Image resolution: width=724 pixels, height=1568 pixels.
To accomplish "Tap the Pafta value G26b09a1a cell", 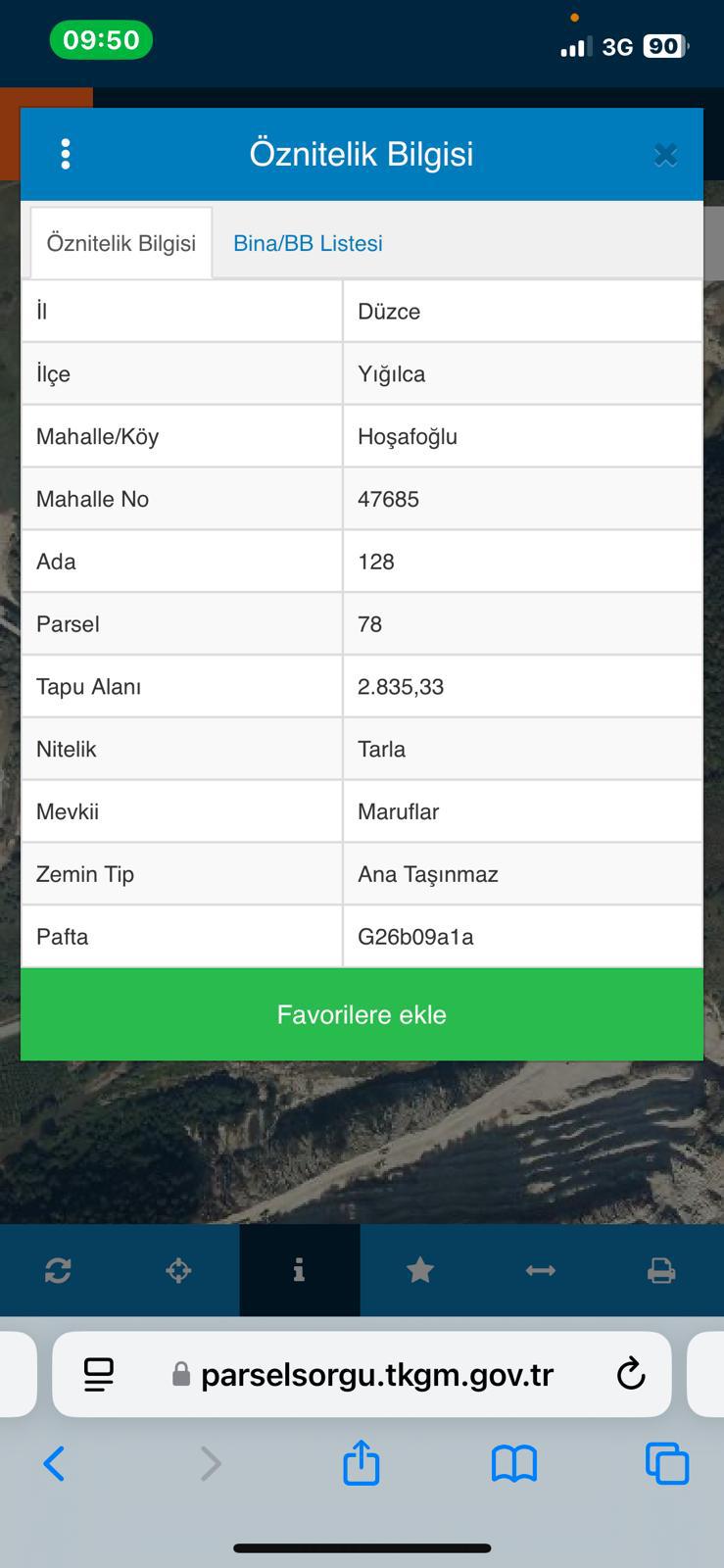I will [x=522, y=937].
